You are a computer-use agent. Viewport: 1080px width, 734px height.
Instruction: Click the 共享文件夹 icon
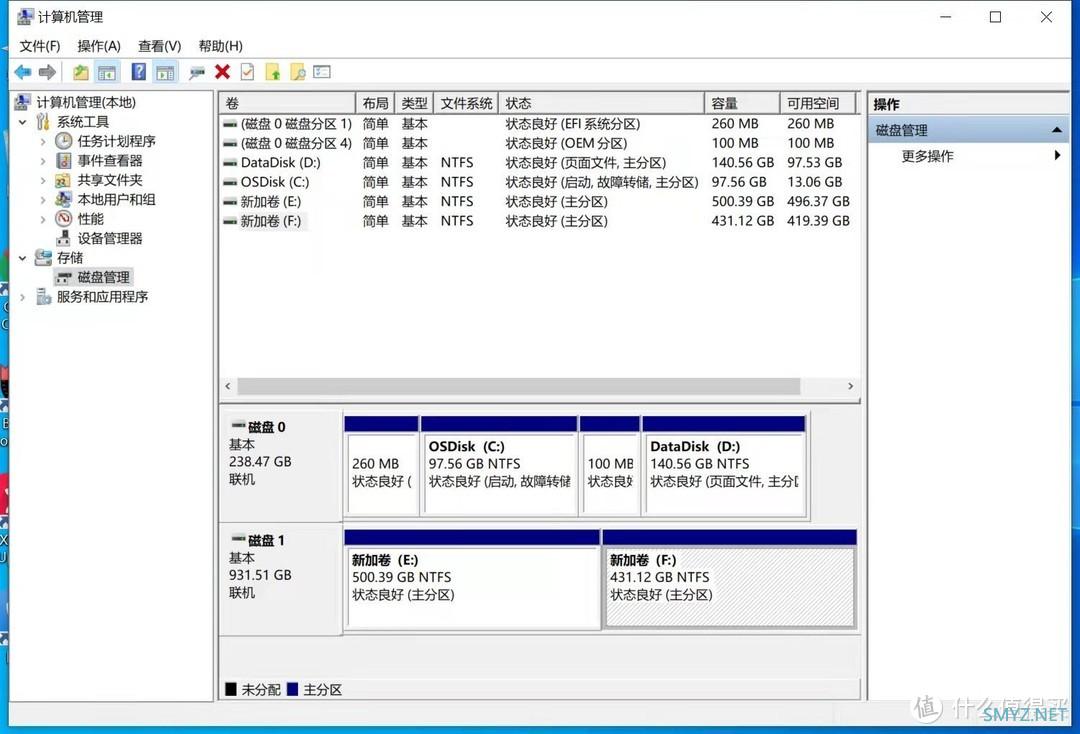[x=63, y=180]
